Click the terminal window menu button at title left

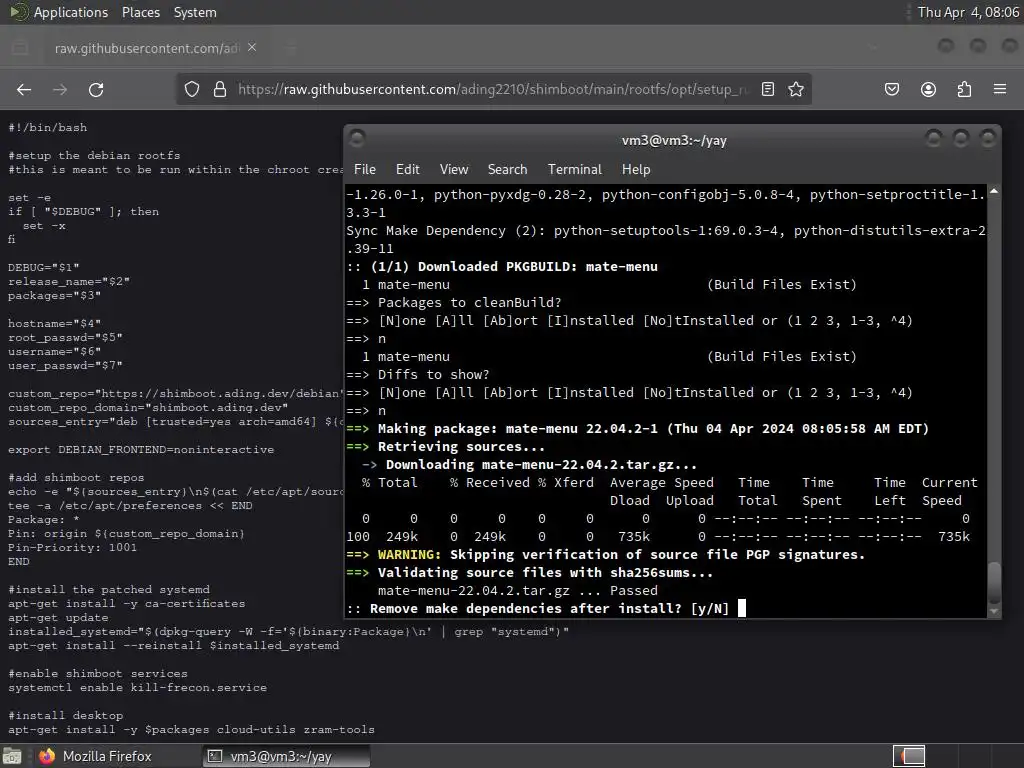pos(357,138)
